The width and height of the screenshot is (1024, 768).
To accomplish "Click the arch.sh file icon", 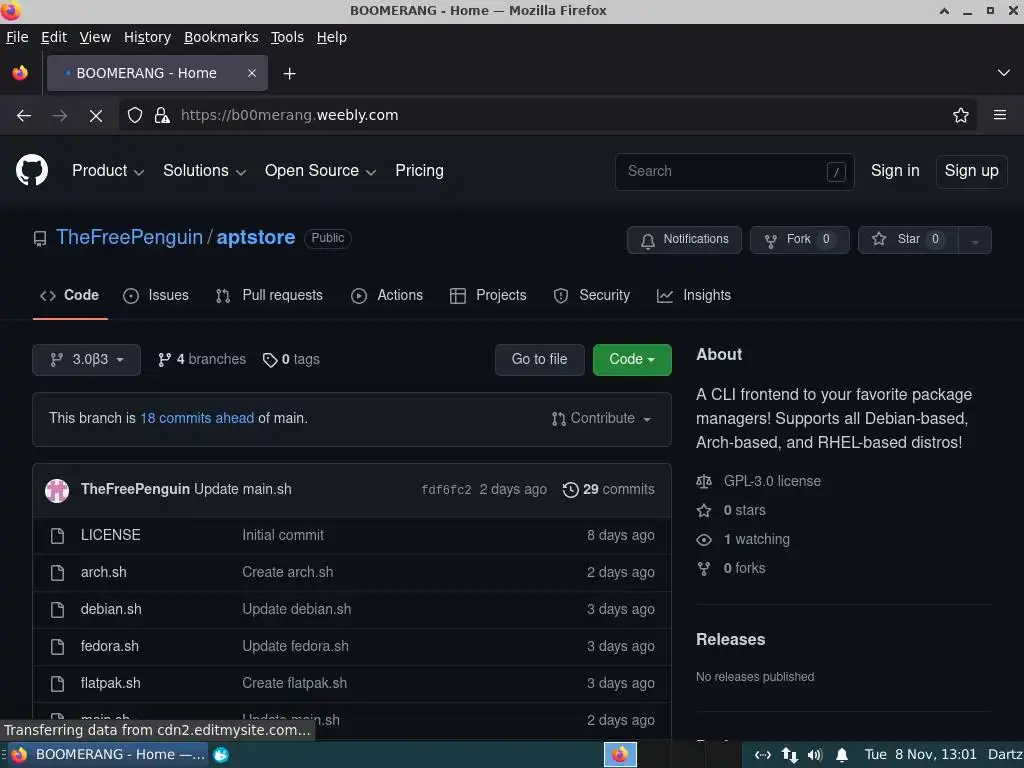I will point(57,573).
